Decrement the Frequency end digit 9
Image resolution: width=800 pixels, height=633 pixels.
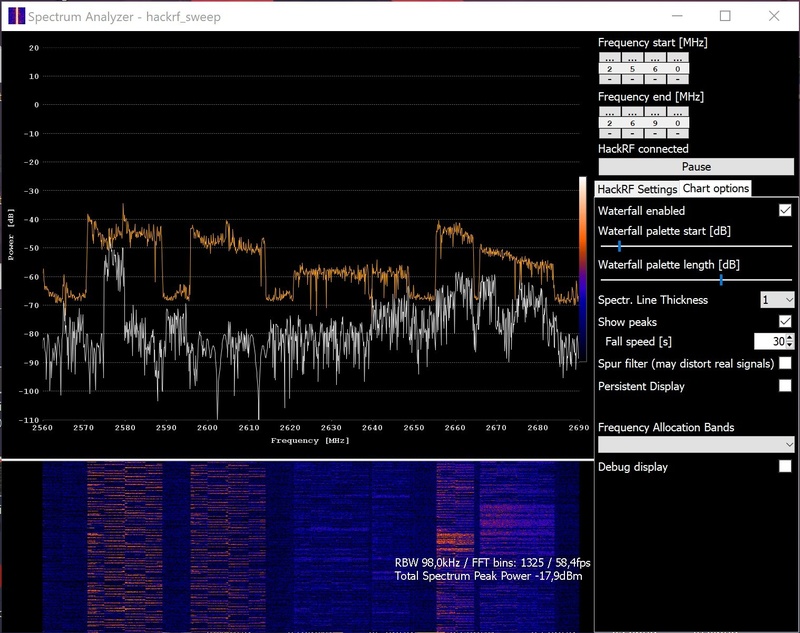click(x=655, y=134)
